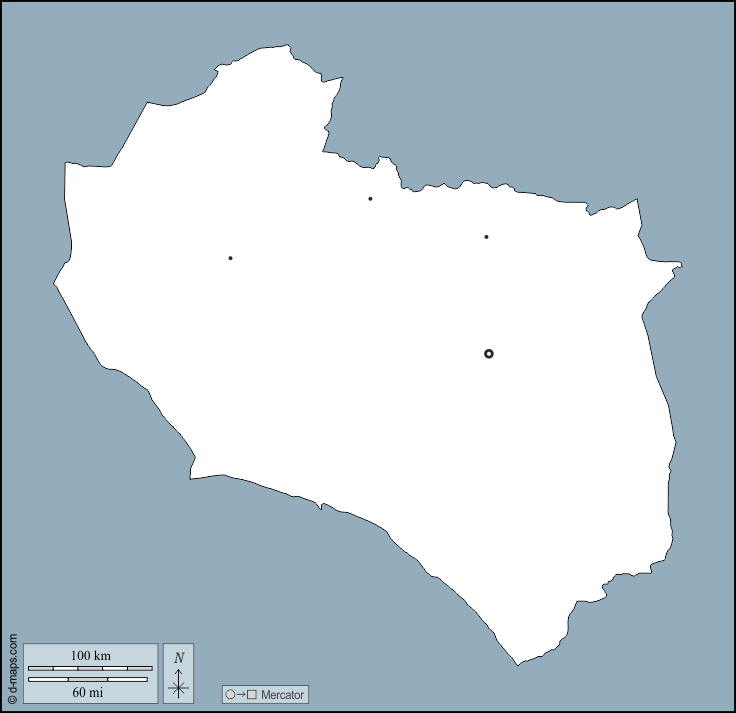Open the d-maps.com copyright link
Image resolution: width=736 pixels, height=713 pixels.
pyautogui.click(x=12, y=668)
